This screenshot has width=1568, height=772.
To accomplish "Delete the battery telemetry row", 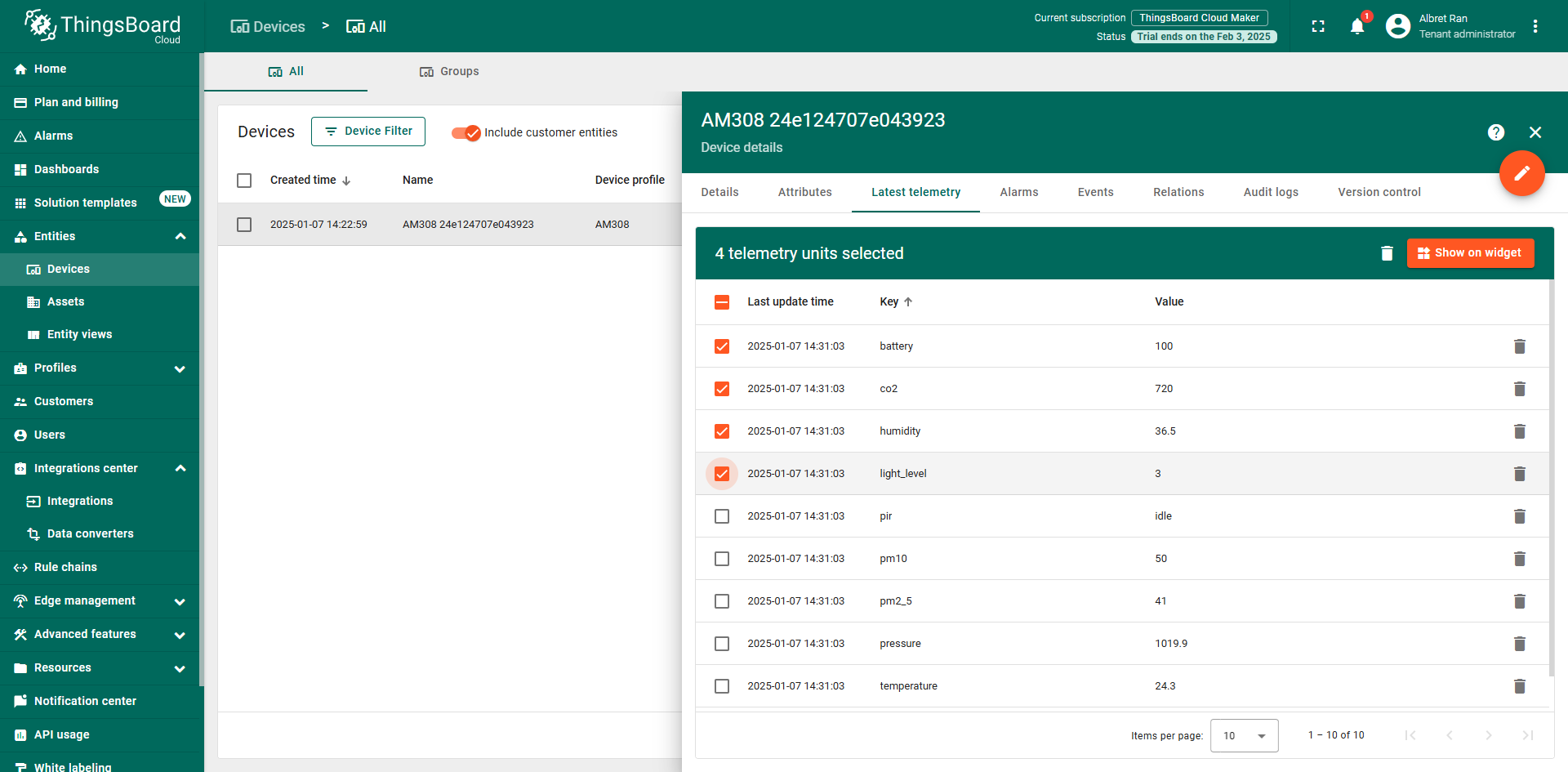I will [1520, 346].
